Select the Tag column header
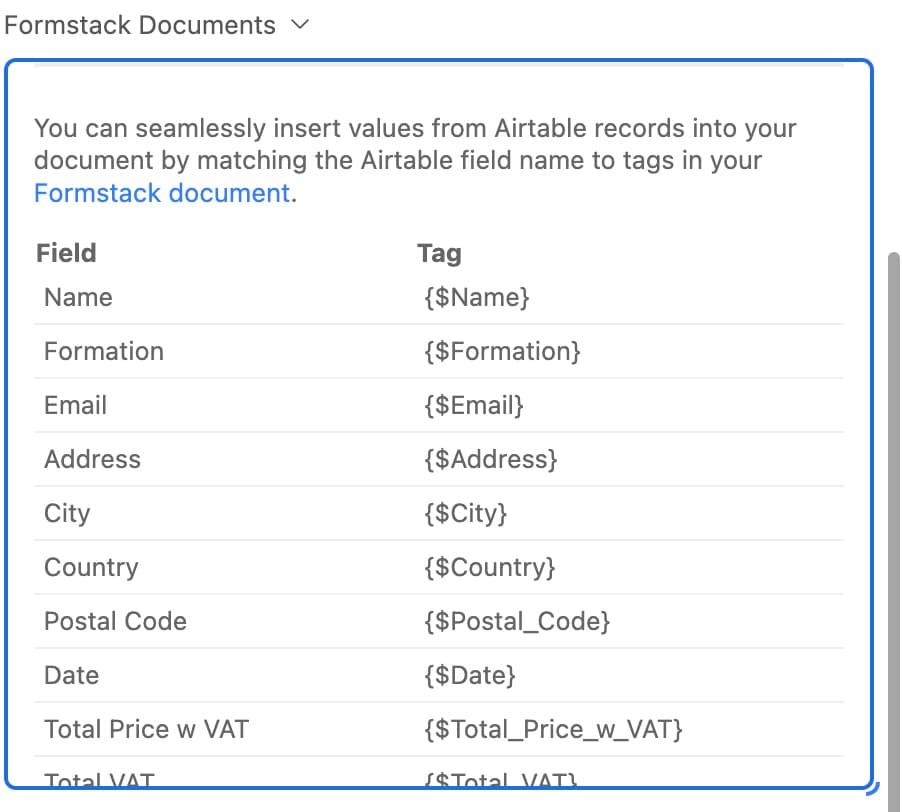902x812 pixels. (x=439, y=253)
